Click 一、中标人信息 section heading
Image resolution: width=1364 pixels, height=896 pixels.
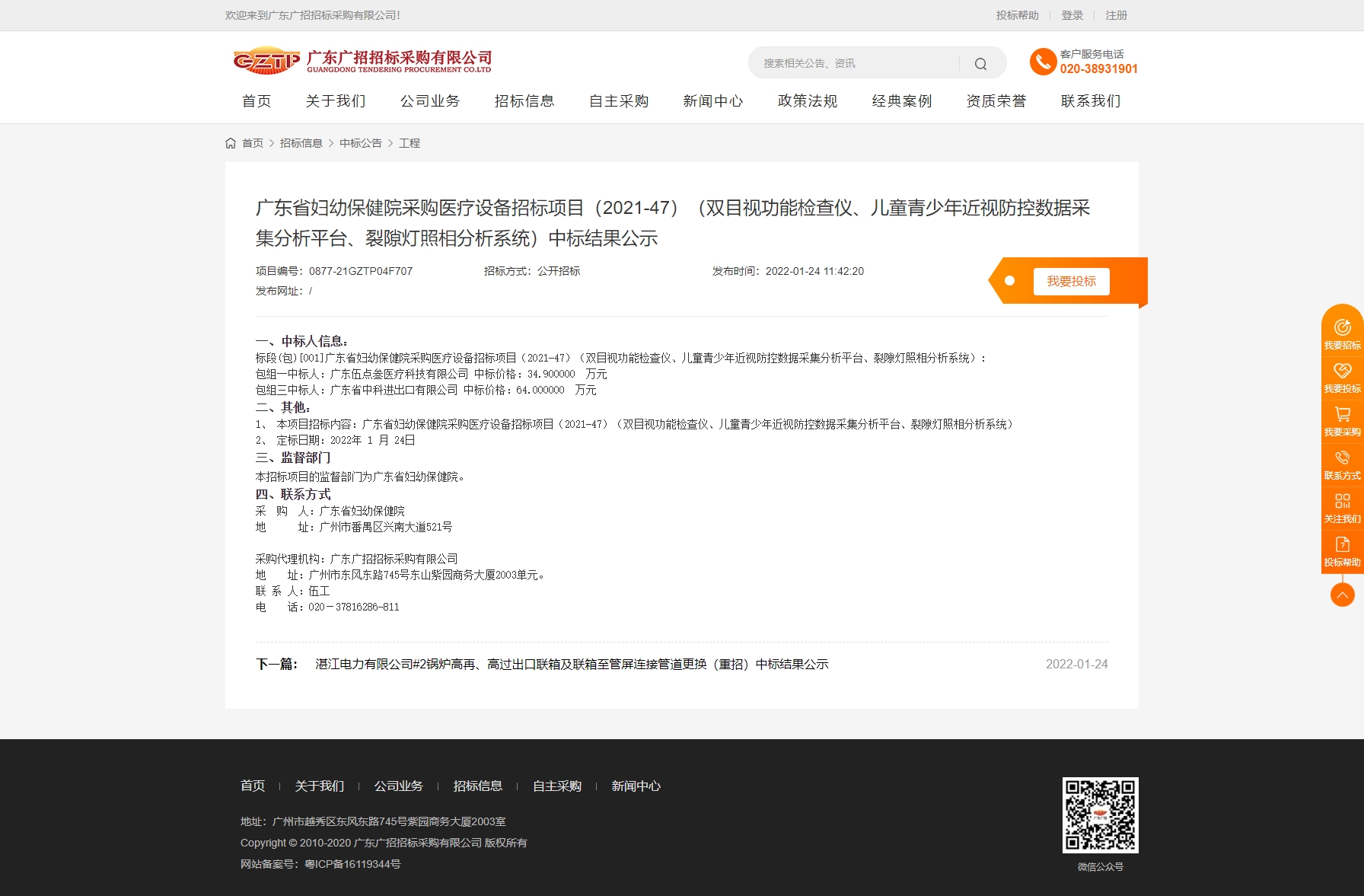(302, 341)
